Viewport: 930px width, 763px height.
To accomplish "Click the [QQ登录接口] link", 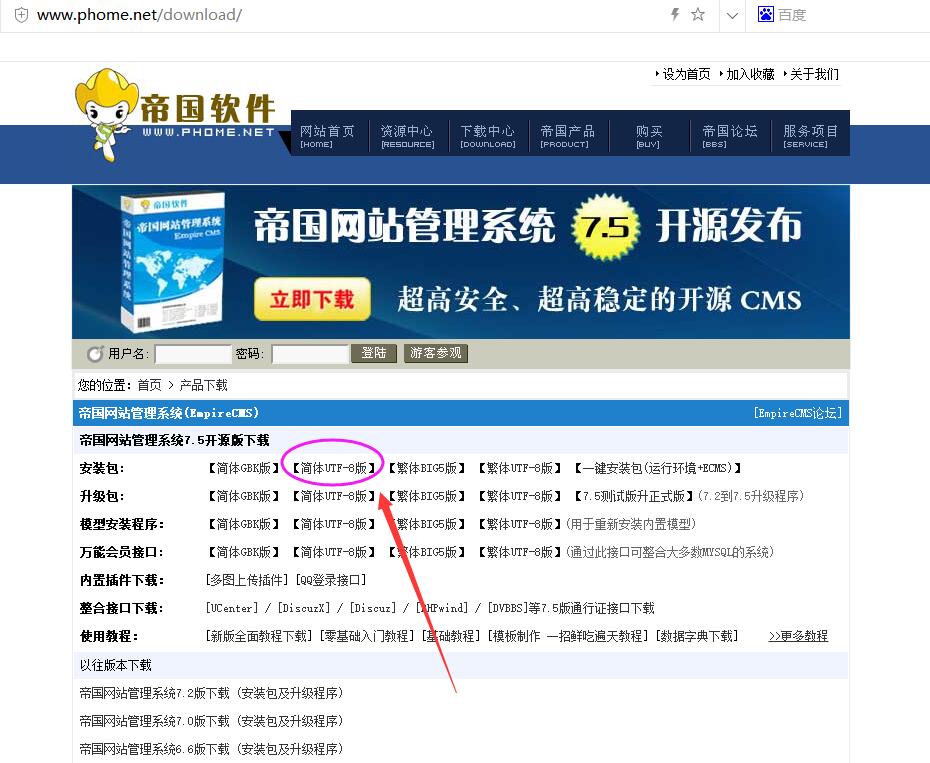I will point(332,580).
